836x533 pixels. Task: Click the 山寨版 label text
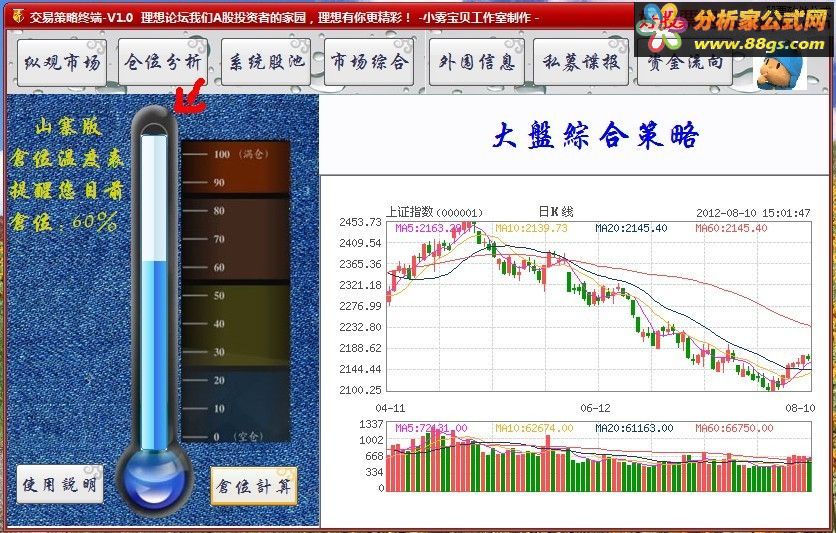(68, 127)
